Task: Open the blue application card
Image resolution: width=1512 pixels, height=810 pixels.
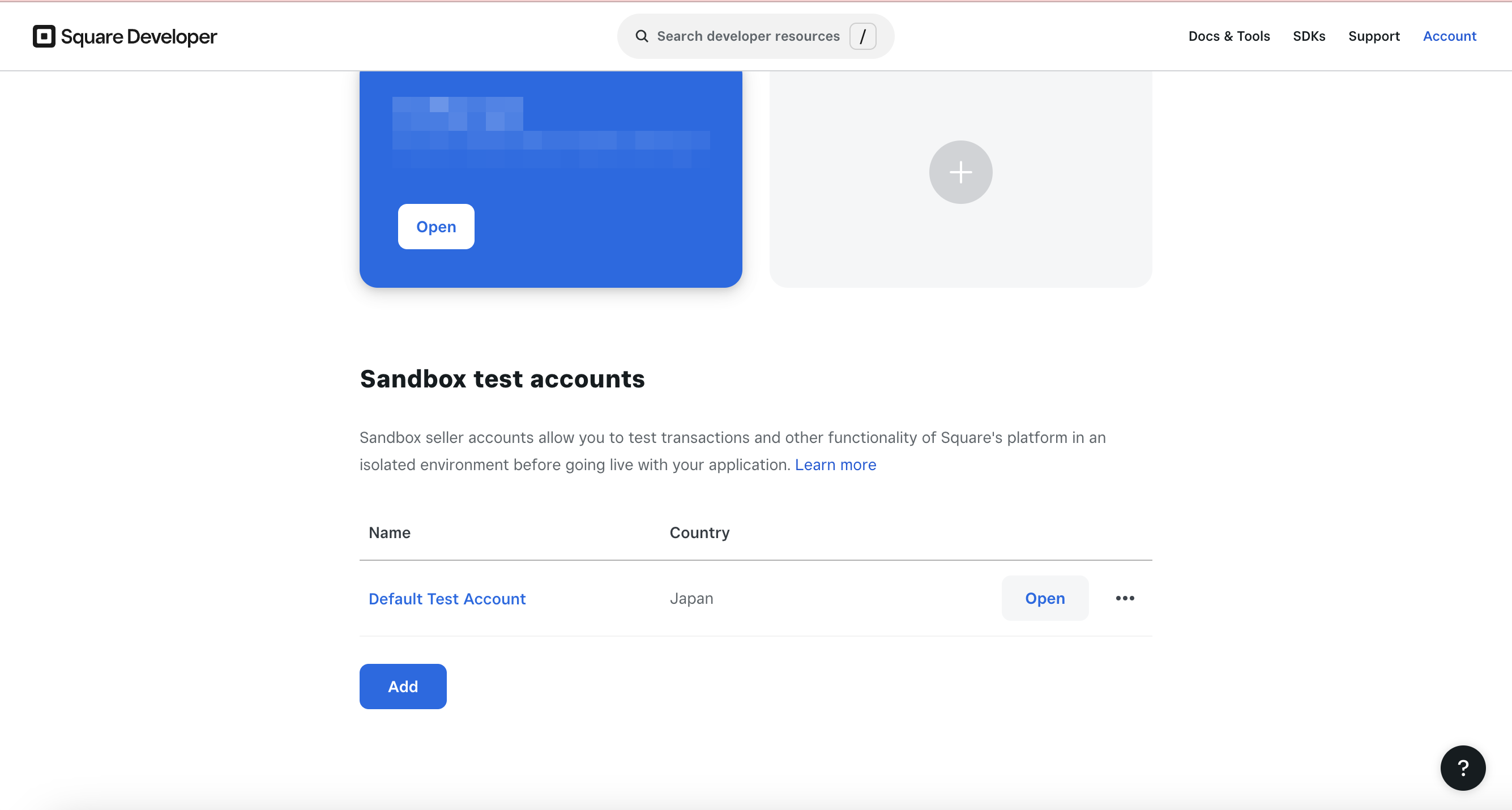Action: [x=436, y=227]
